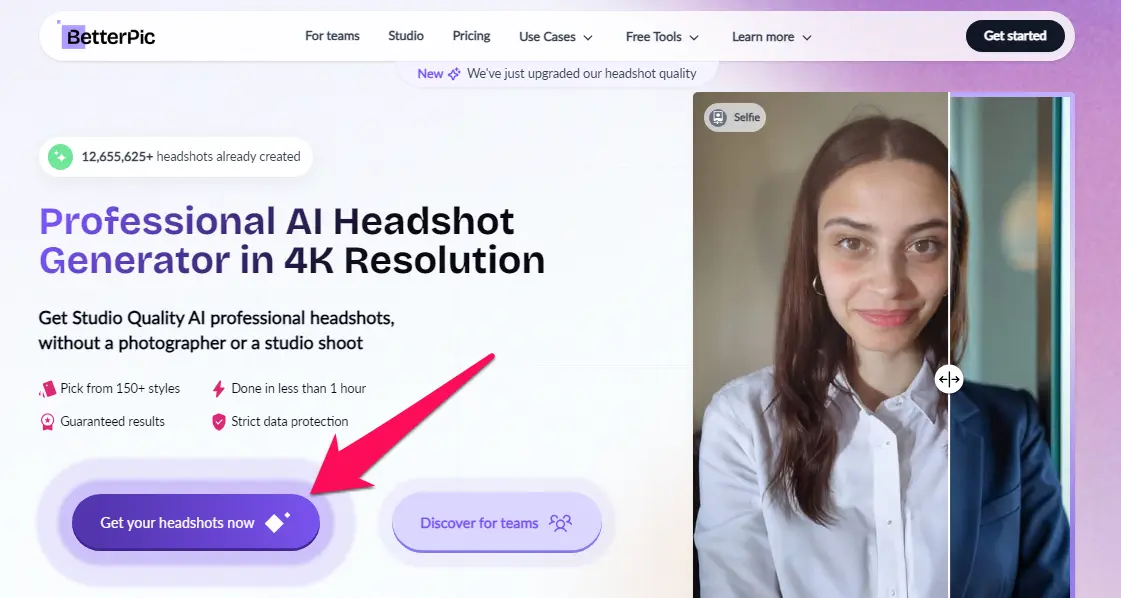This screenshot has height=598, width=1121.
Task: Expand the Learn more menu
Action: tap(771, 37)
